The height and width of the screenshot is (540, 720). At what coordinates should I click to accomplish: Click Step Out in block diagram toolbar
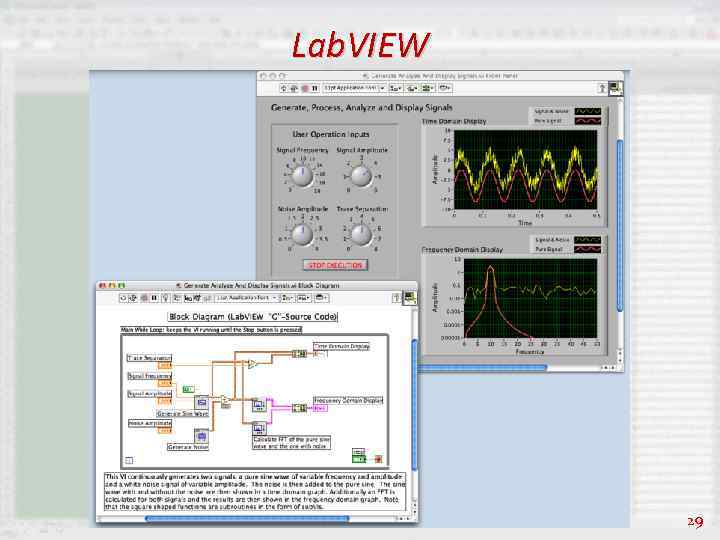207,298
